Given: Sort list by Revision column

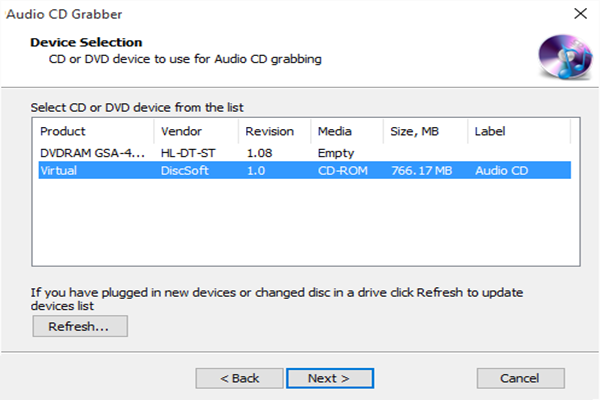Looking at the screenshot, I should click(x=274, y=131).
